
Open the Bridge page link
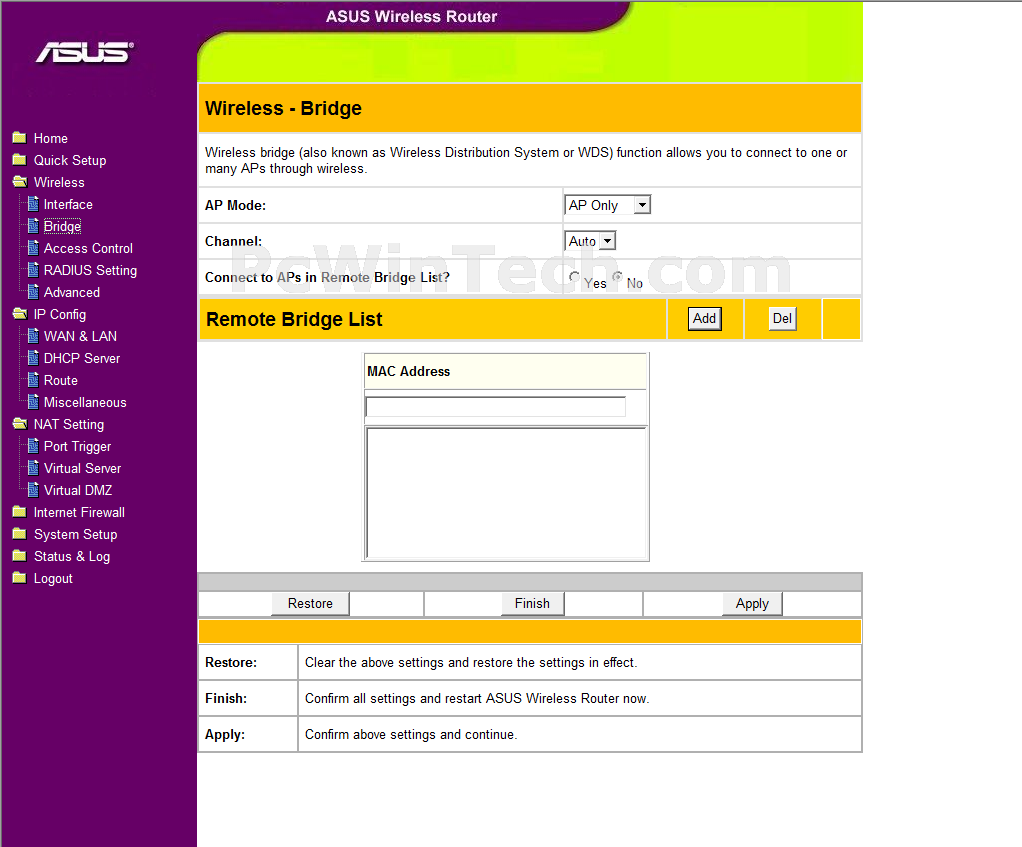coord(62,227)
